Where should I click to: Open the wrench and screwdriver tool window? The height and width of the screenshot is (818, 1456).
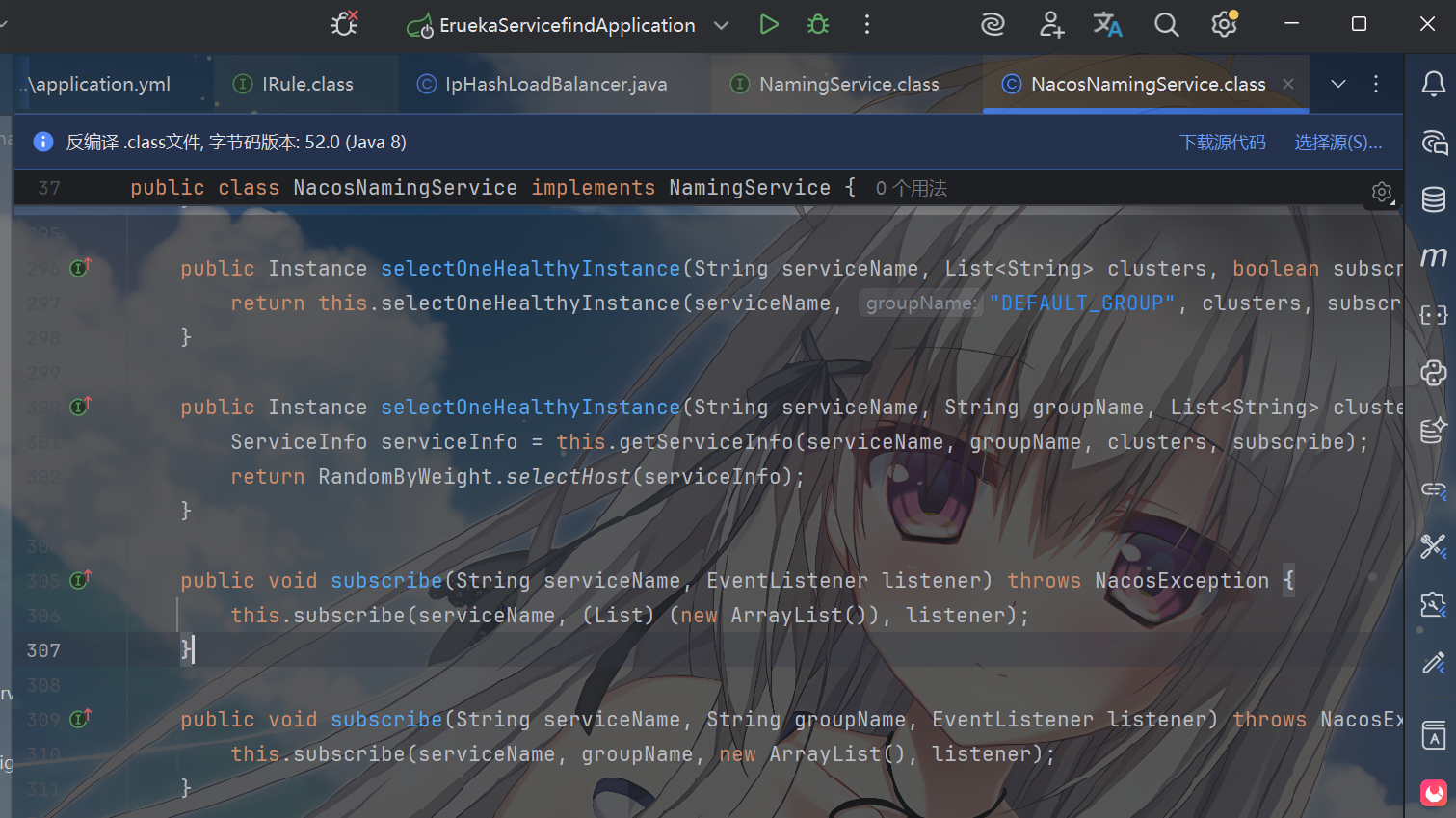pos(1434,547)
